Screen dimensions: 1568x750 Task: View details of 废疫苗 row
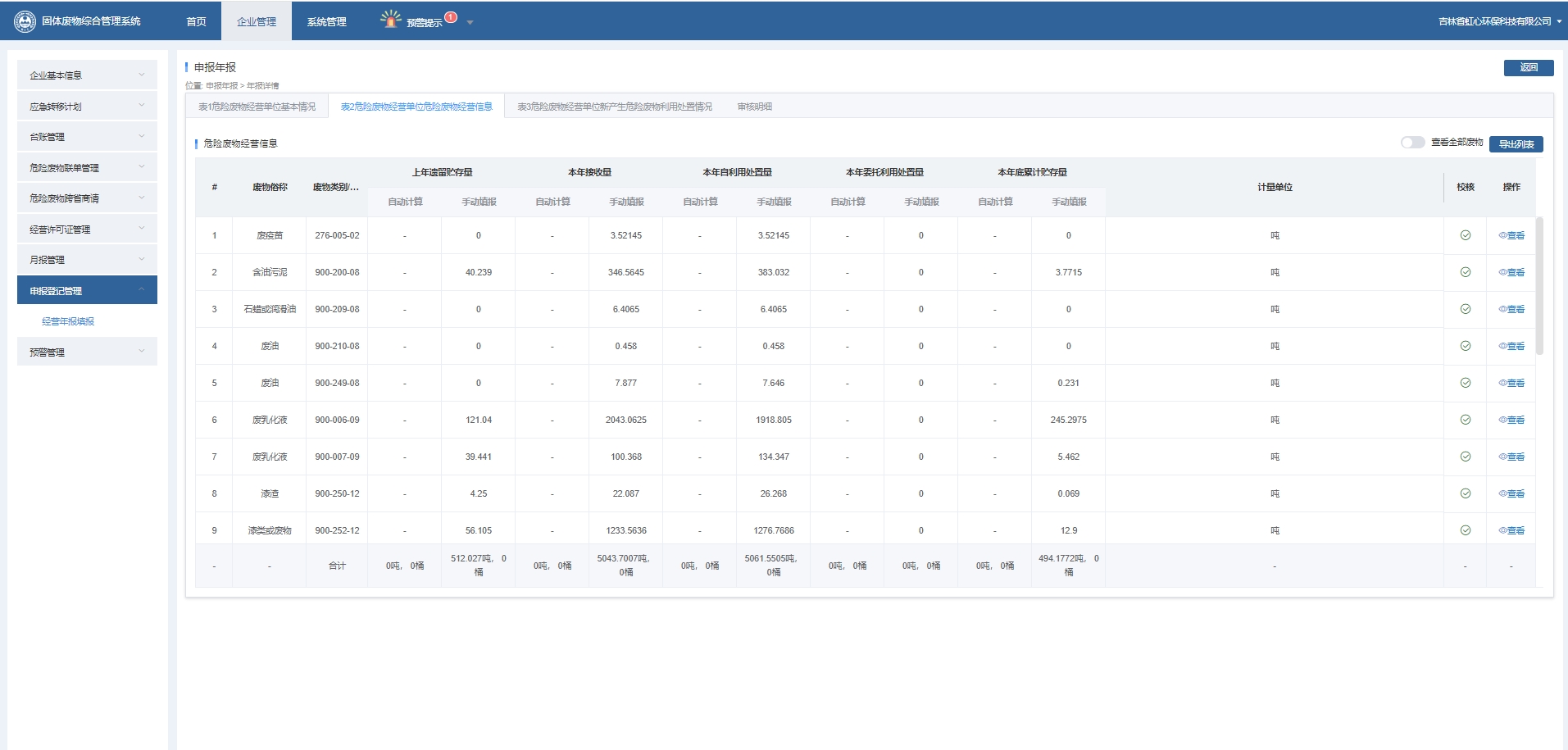pyautogui.click(x=1511, y=235)
